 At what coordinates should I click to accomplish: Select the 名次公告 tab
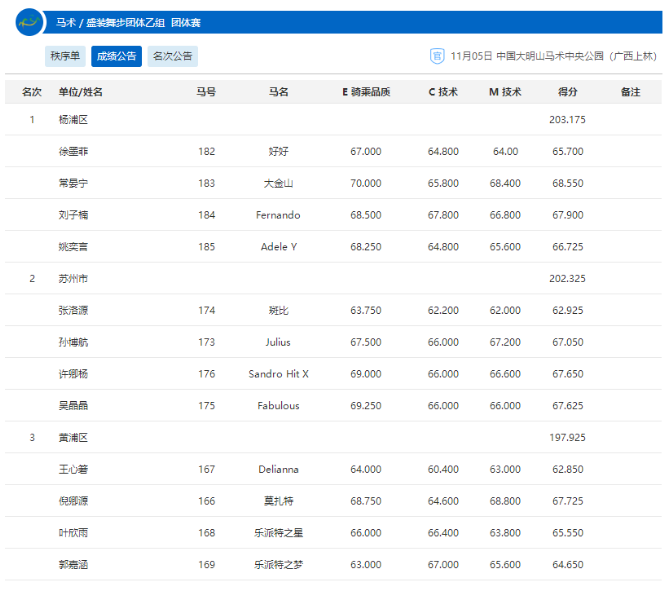172,57
